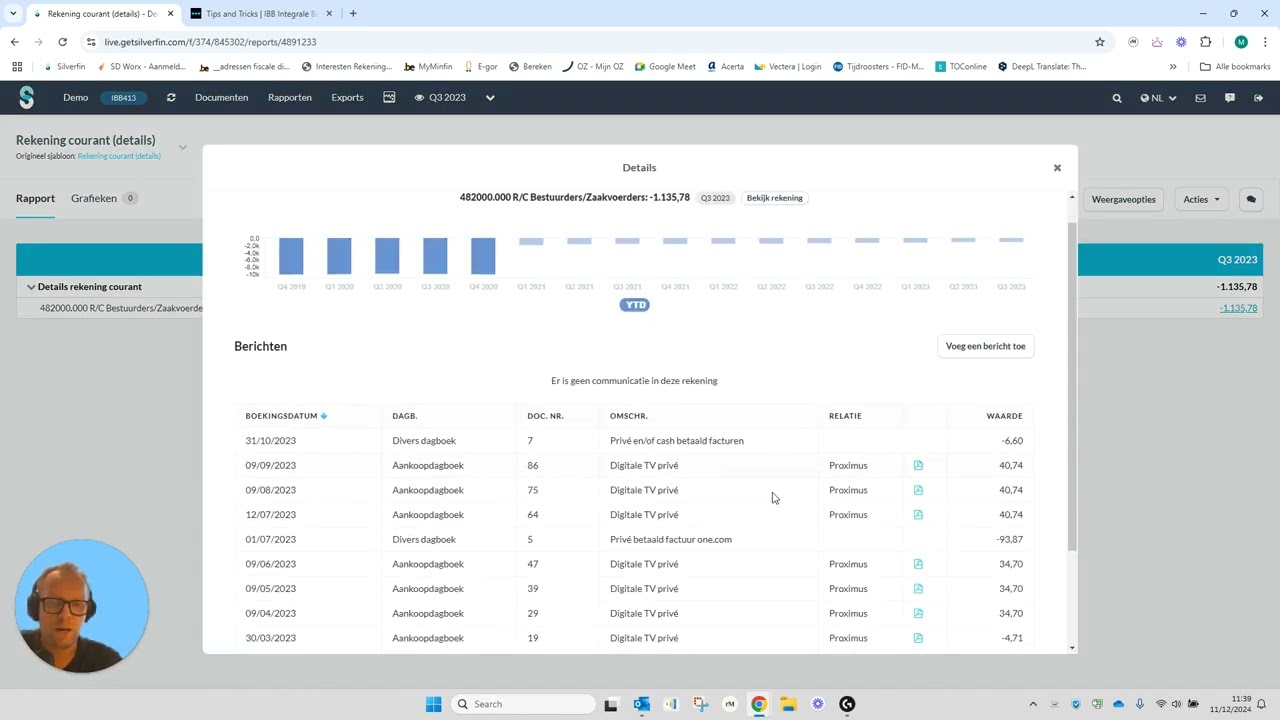Open document icon for doc nr 19
Image resolution: width=1280 pixels, height=720 pixels.
[x=918, y=638]
